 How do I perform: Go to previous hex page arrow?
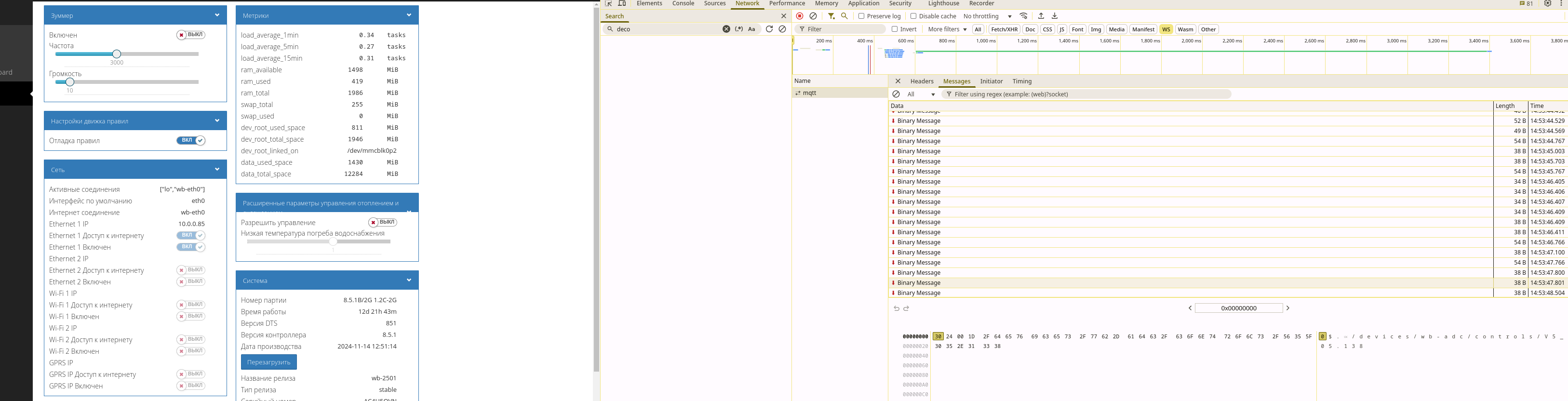click(x=1190, y=308)
